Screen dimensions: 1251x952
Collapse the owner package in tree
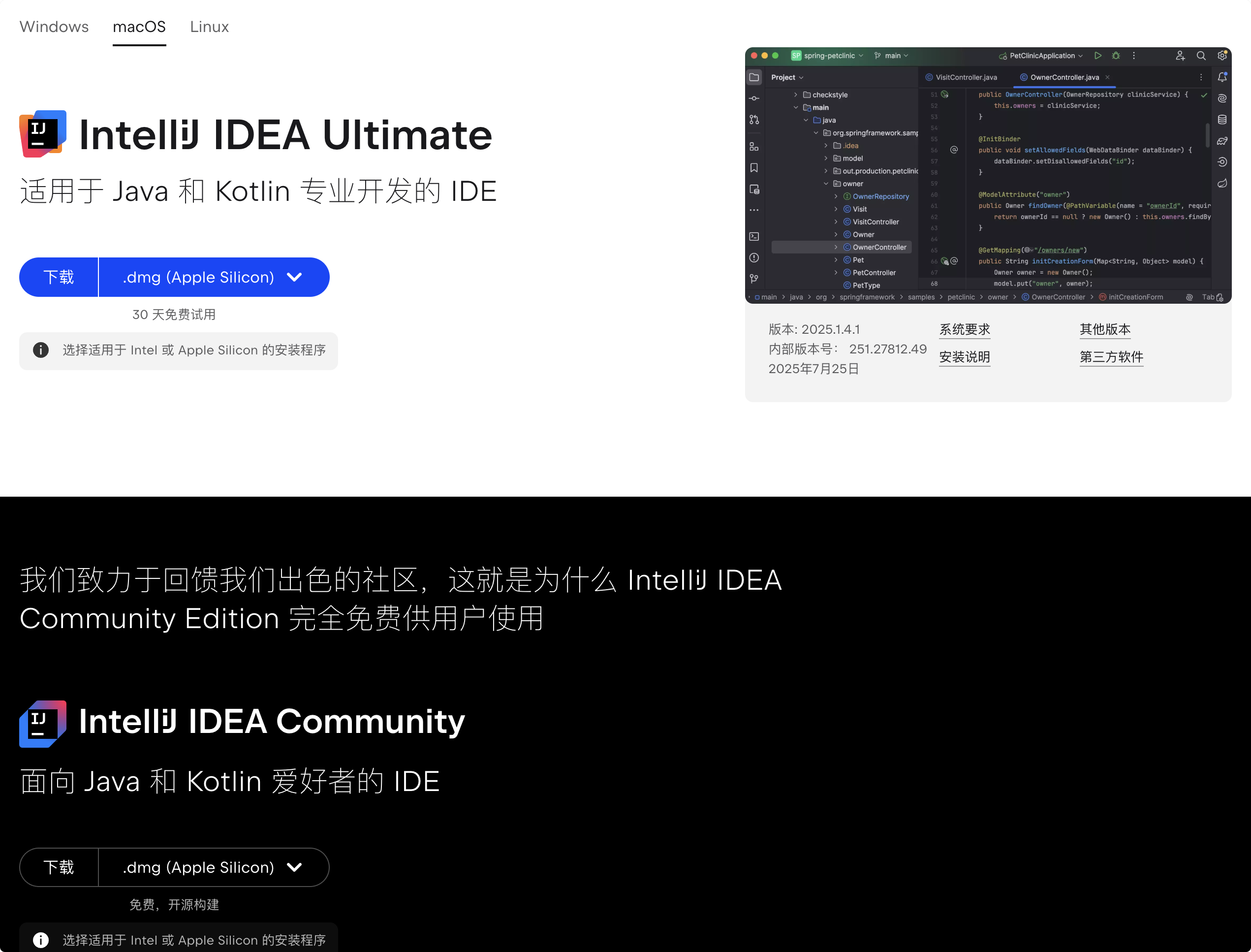(826, 184)
